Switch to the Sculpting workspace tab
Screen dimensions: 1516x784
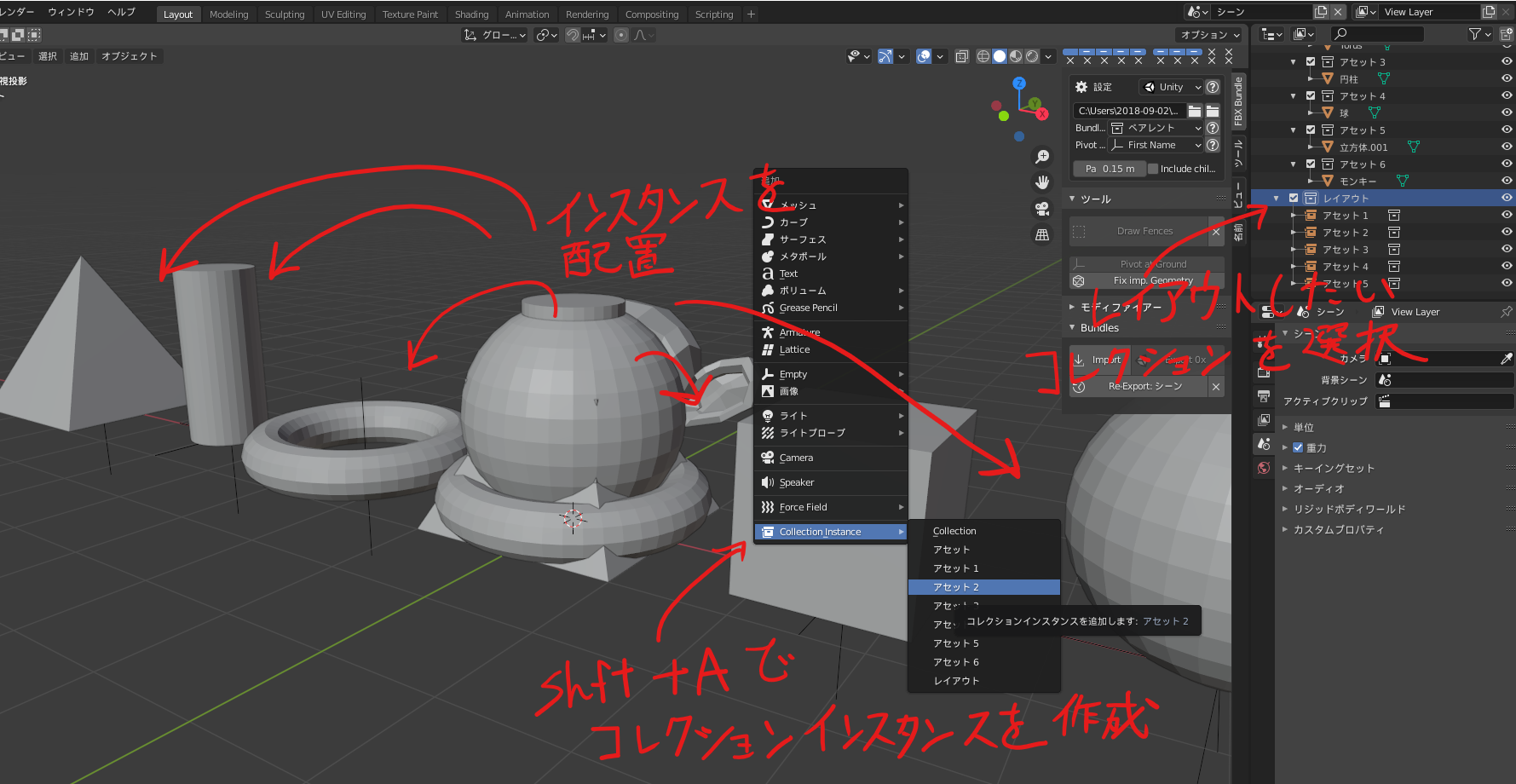coord(285,14)
